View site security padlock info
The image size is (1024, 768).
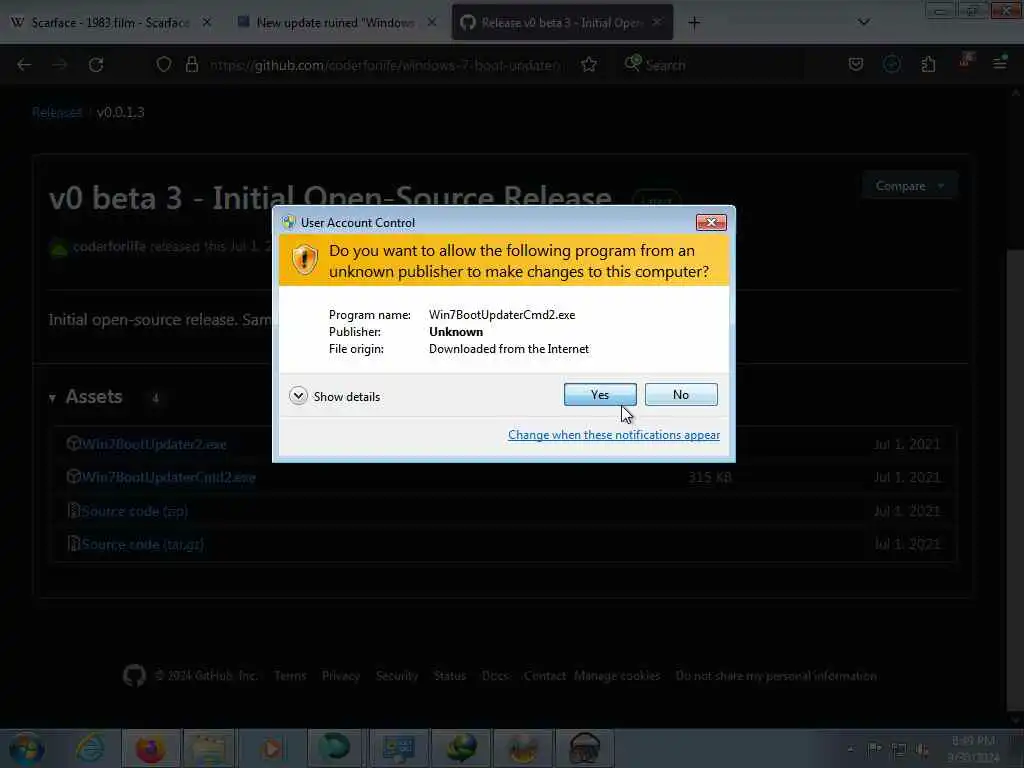point(191,65)
